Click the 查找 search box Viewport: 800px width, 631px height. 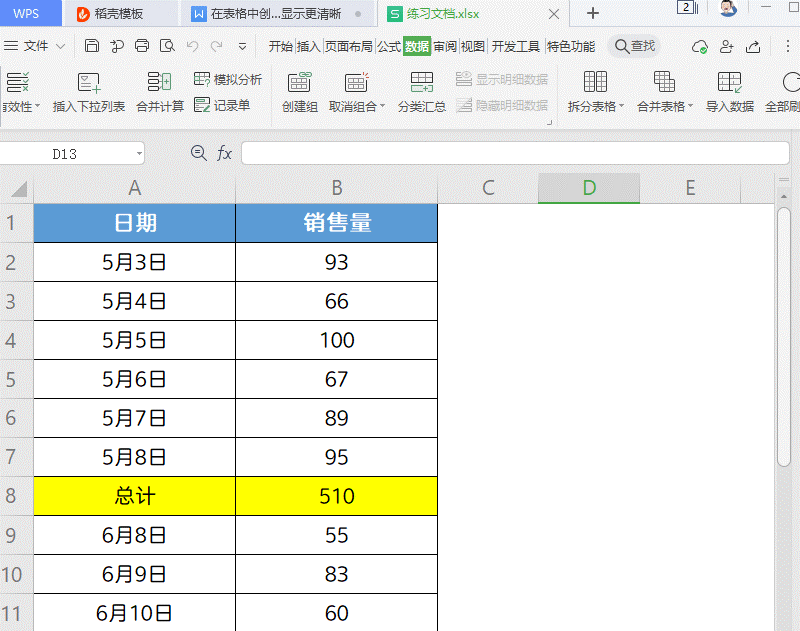tap(636, 46)
